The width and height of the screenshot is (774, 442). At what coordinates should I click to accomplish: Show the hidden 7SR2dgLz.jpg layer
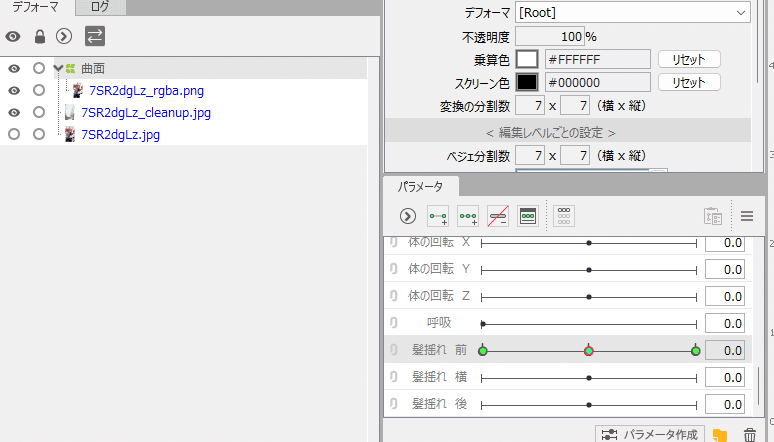coord(14,134)
